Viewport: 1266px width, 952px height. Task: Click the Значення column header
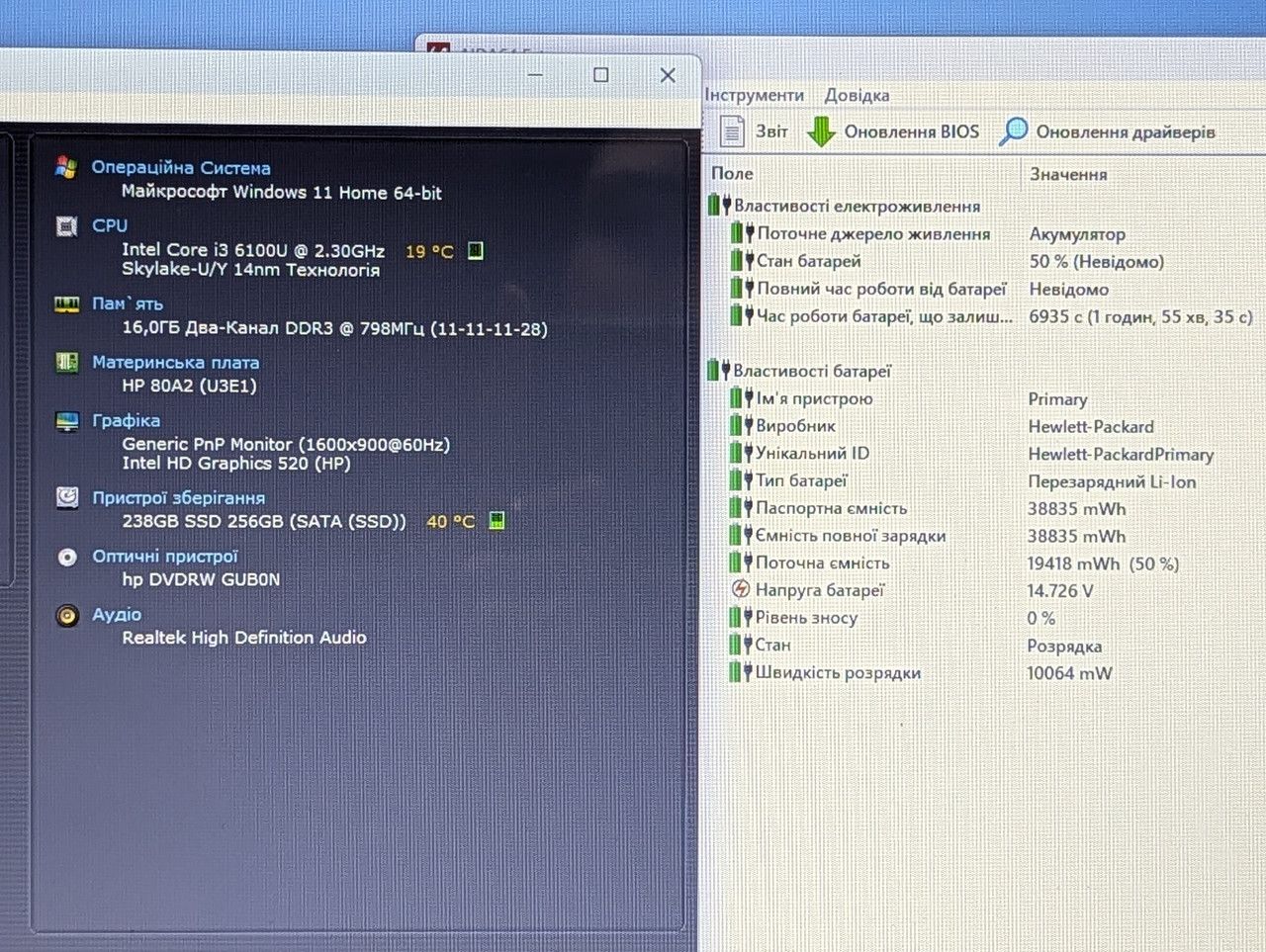(1068, 174)
